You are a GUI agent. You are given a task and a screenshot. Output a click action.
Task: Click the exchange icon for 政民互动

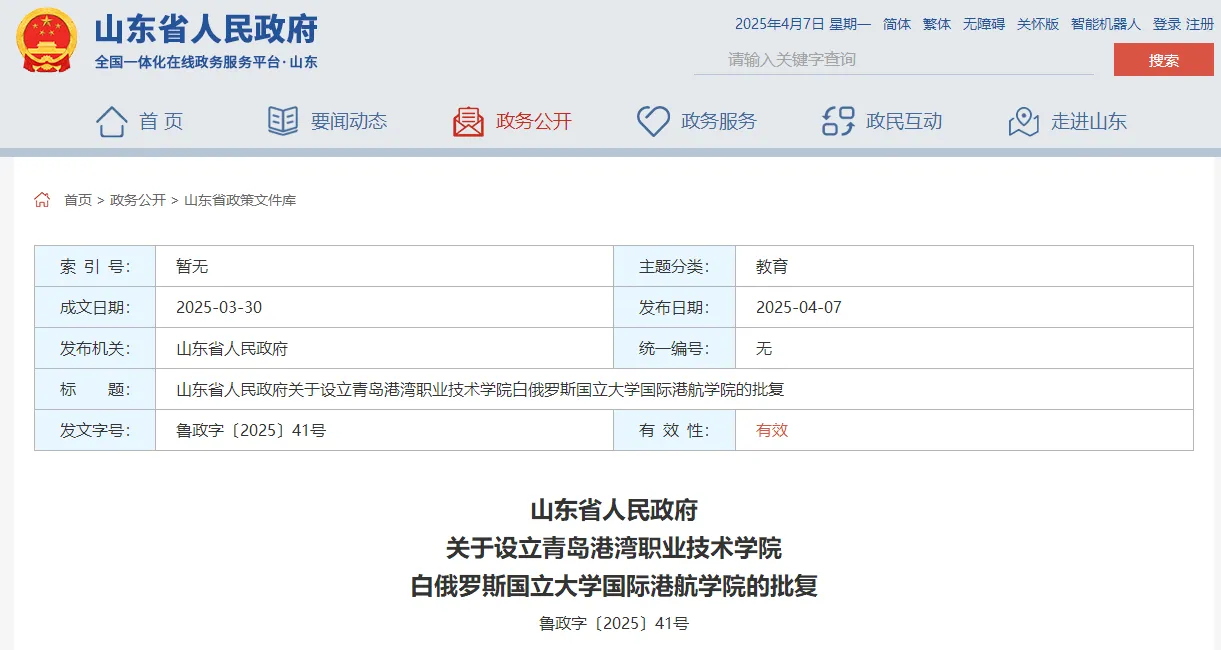838,122
